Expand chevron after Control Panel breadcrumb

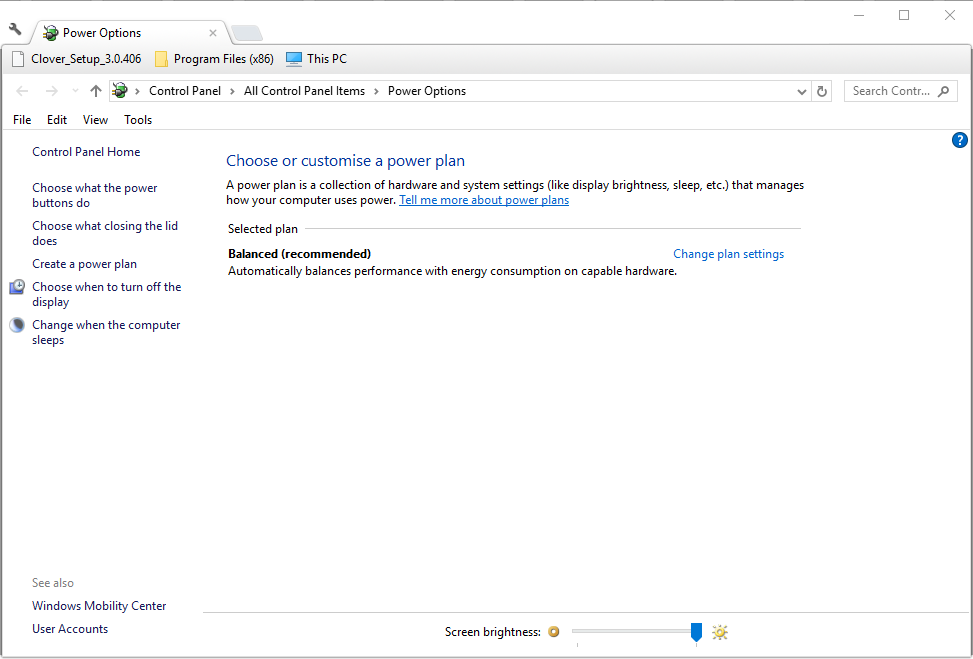[232, 91]
